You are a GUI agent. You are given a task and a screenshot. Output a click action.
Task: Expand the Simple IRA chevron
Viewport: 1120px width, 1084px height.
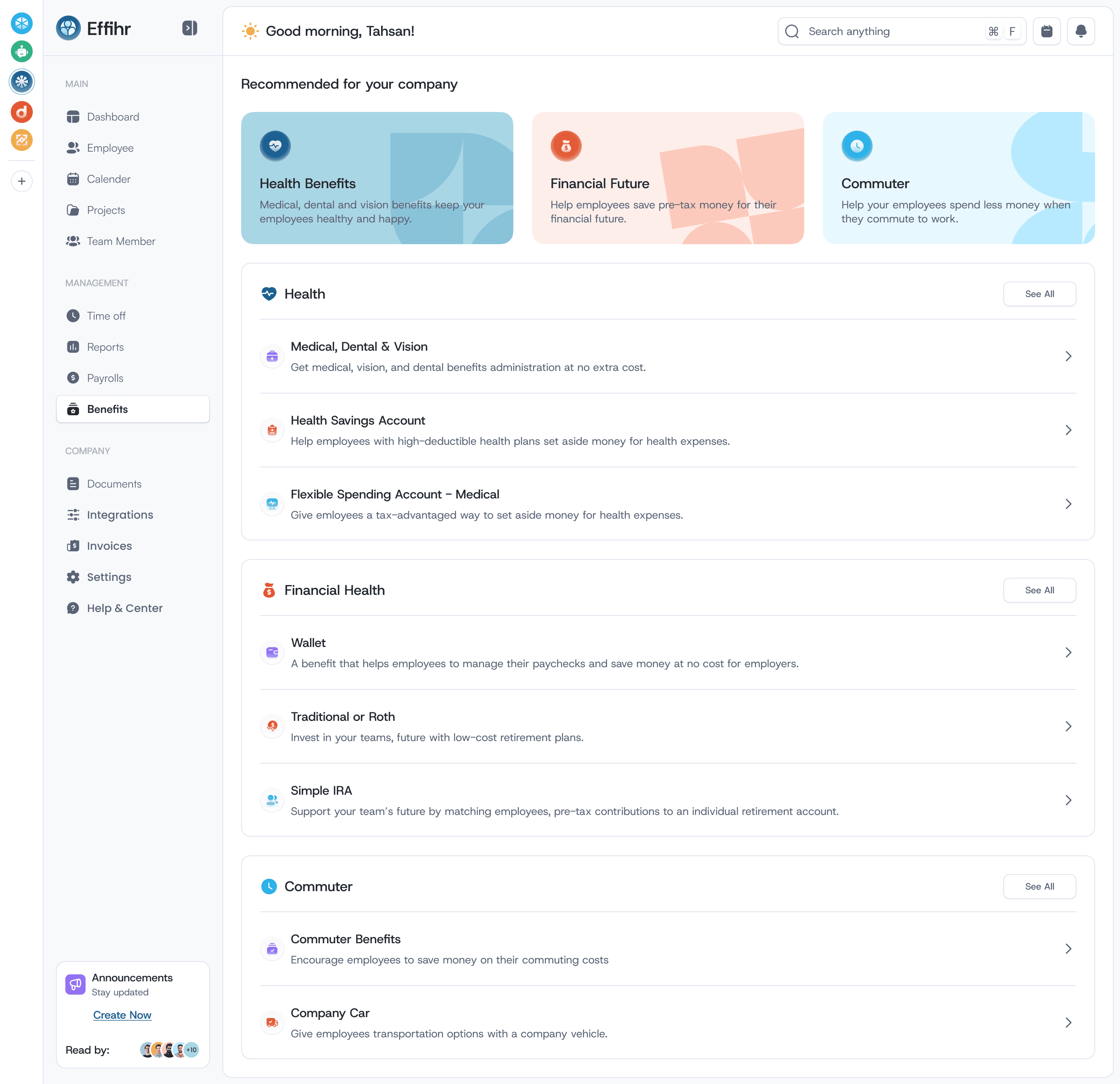(1068, 800)
